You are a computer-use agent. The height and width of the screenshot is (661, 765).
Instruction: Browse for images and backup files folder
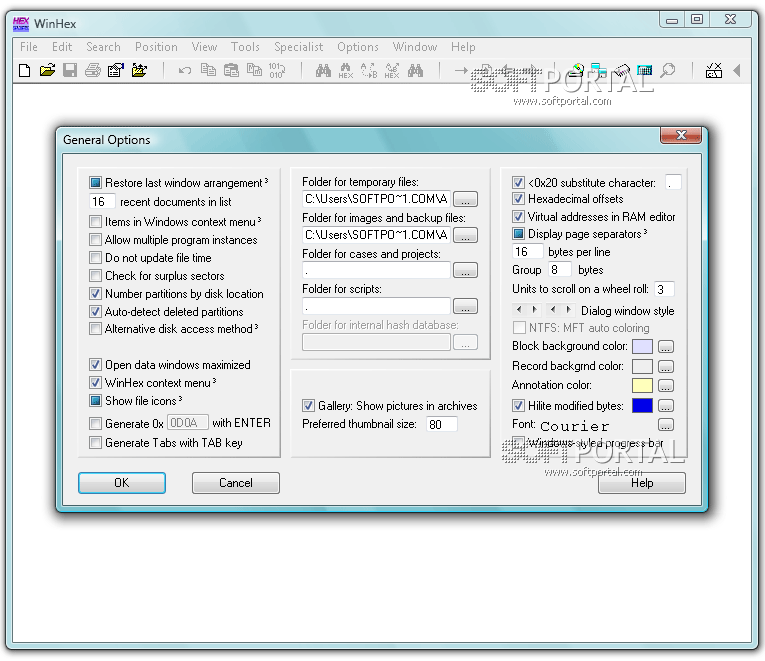tap(465, 235)
